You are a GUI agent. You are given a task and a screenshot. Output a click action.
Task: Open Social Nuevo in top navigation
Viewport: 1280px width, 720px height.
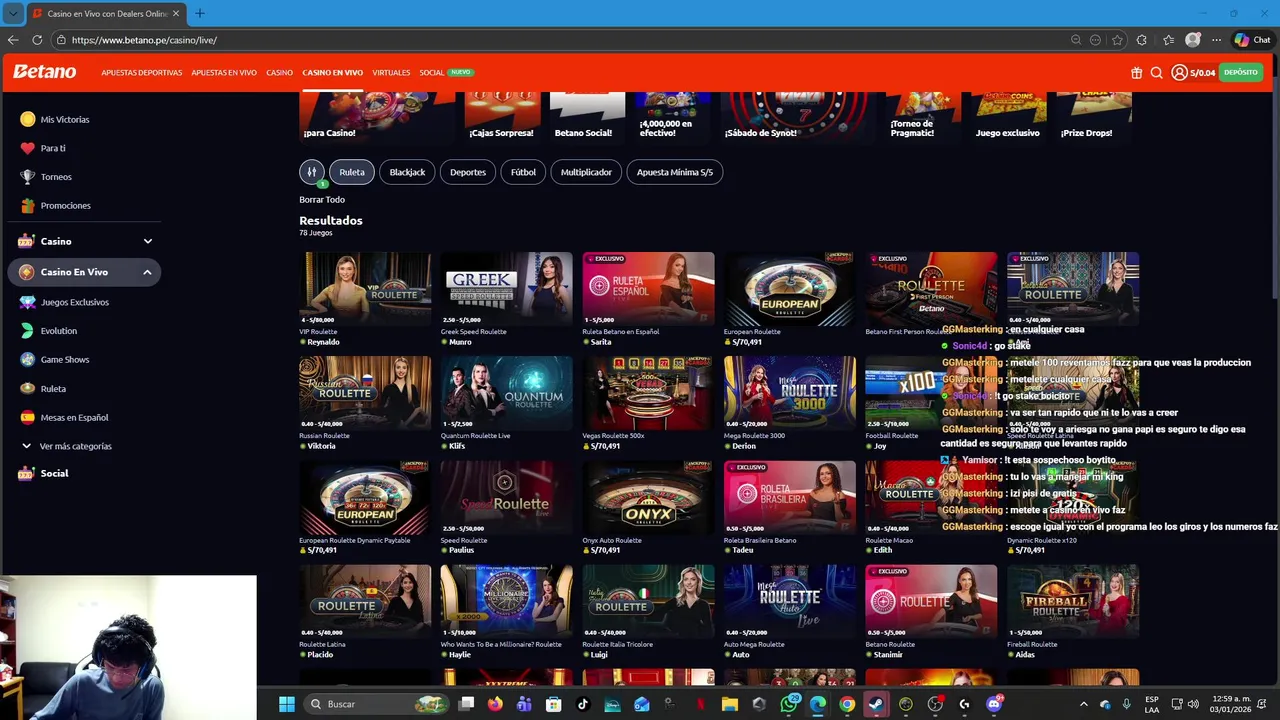point(446,73)
